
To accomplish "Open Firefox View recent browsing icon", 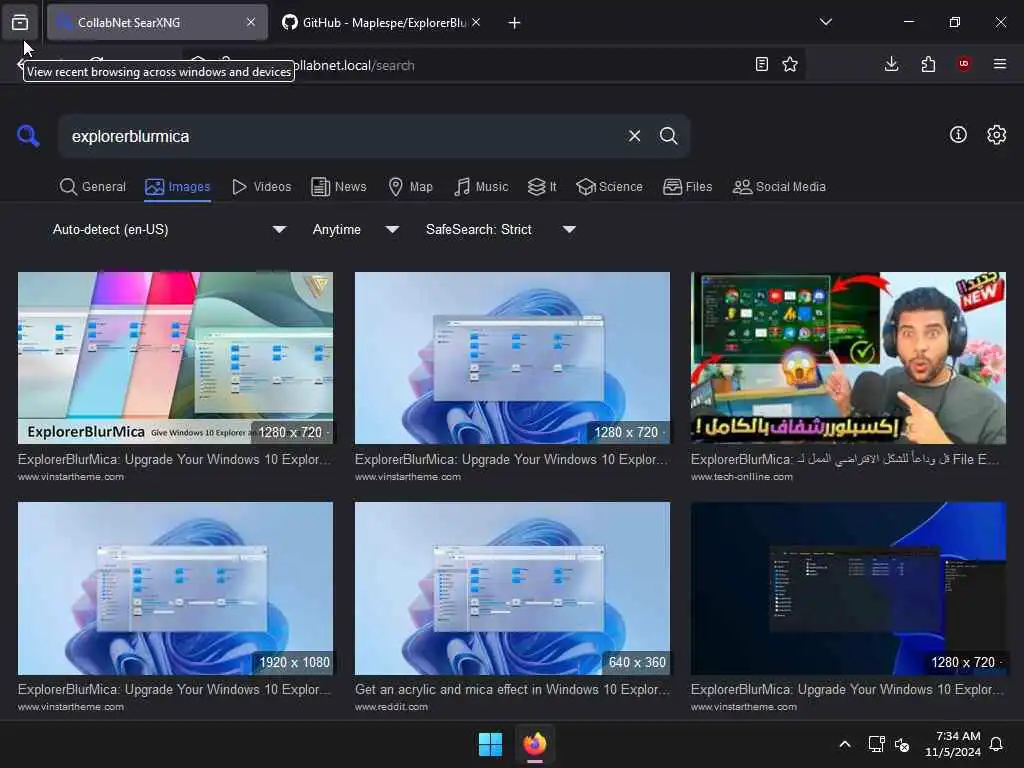I will pyautogui.click(x=20, y=22).
